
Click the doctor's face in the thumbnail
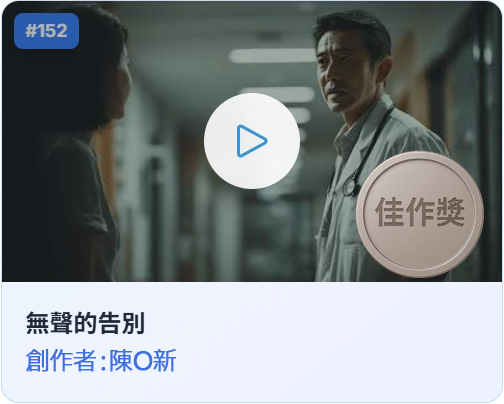point(345,75)
